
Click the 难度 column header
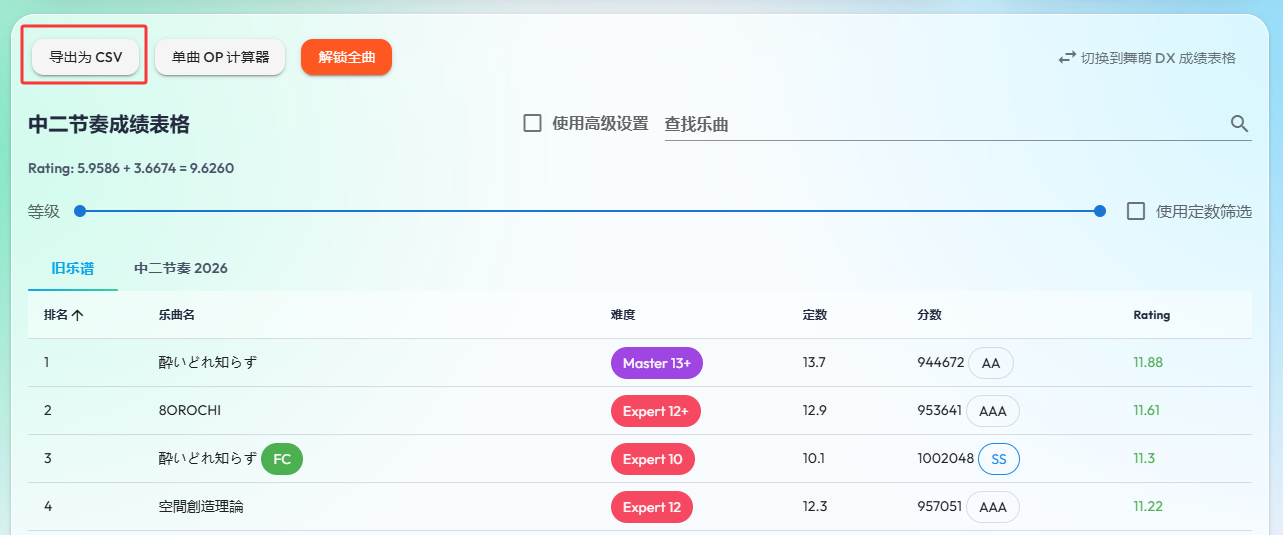[x=623, y=315]
